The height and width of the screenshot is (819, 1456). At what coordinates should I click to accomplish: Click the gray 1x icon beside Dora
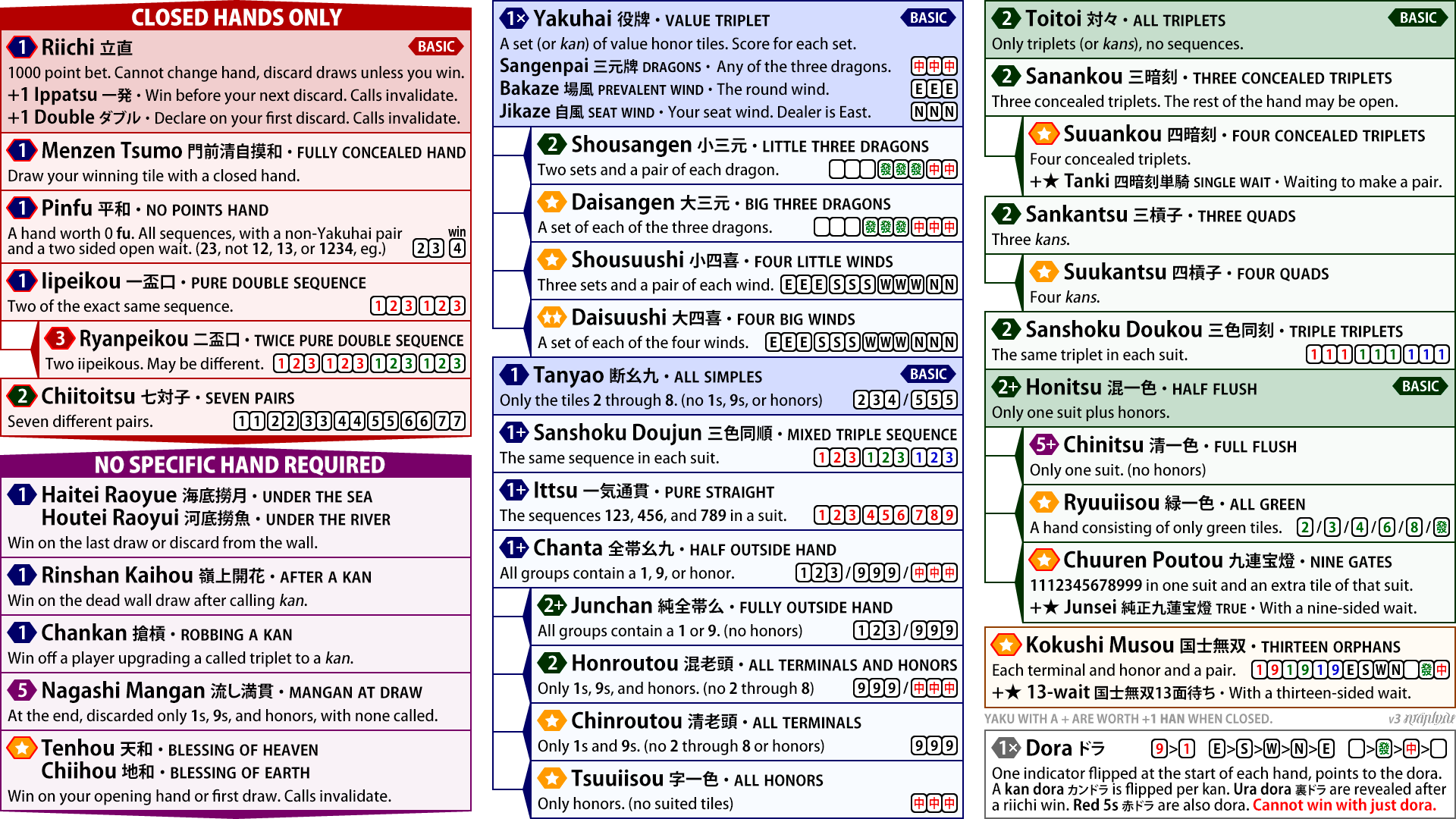[x=1006, y=748]
